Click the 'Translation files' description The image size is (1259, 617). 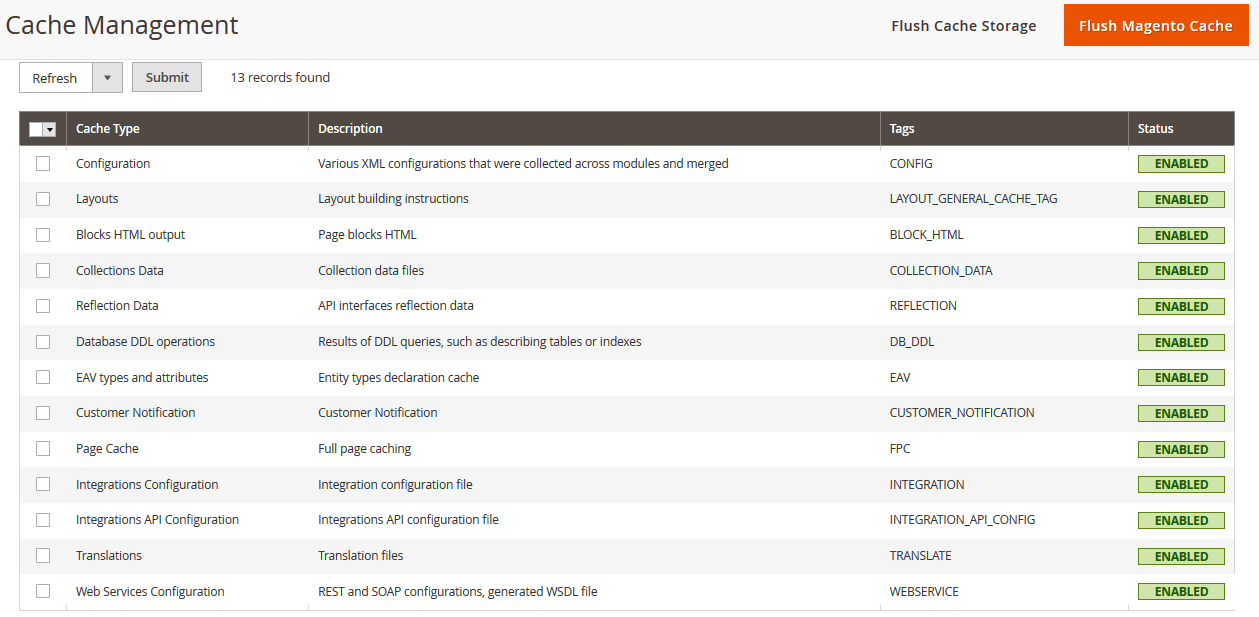361,556
